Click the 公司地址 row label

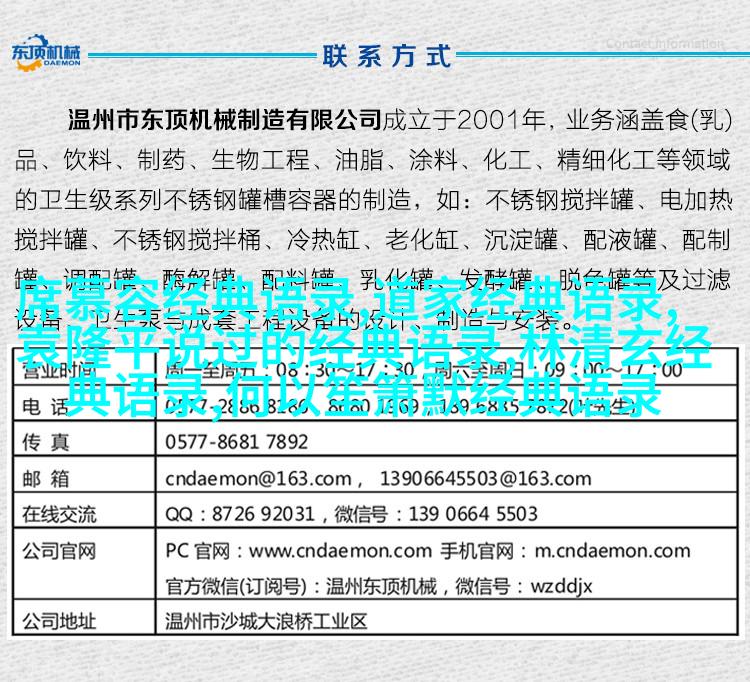pyautogui.click(x=59, y=622)
